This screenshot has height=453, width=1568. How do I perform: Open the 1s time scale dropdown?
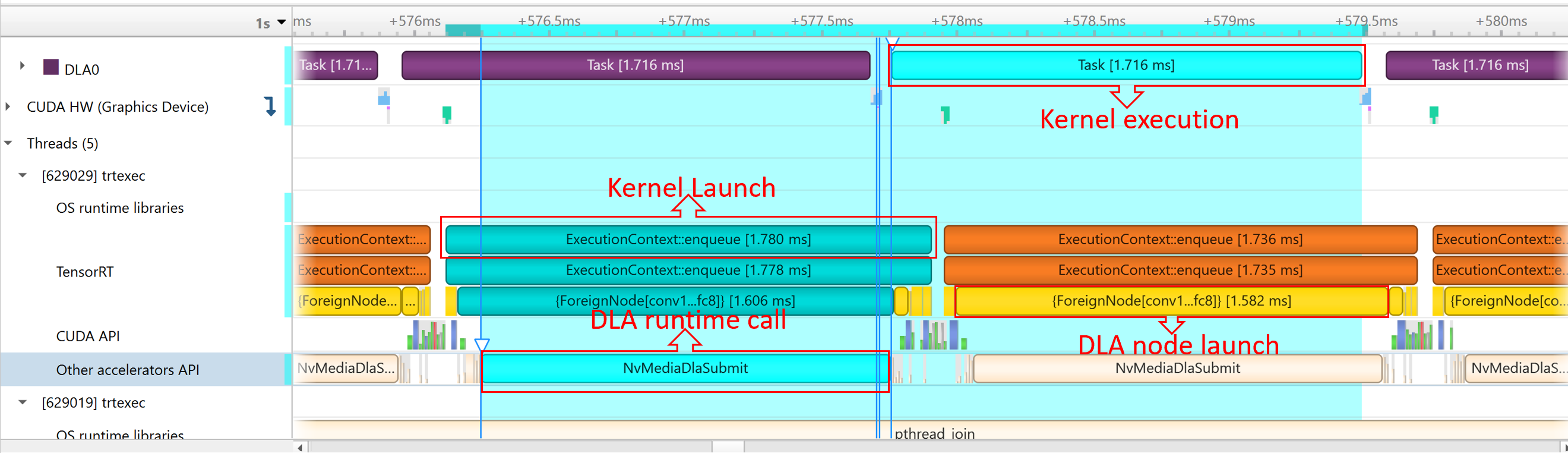tap(281, 22)
